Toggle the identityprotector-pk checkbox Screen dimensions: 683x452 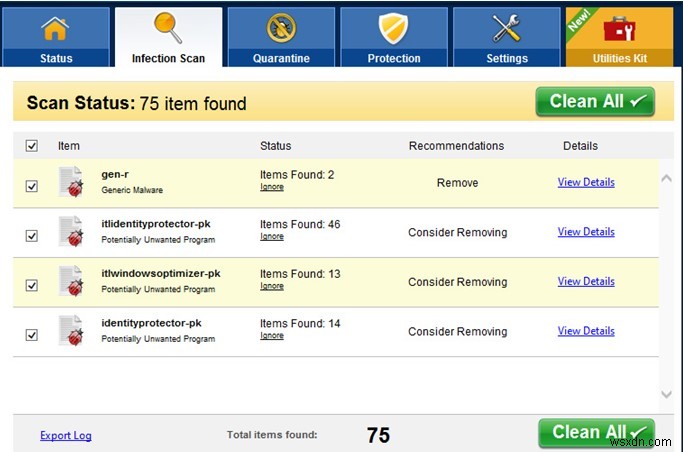31,335
